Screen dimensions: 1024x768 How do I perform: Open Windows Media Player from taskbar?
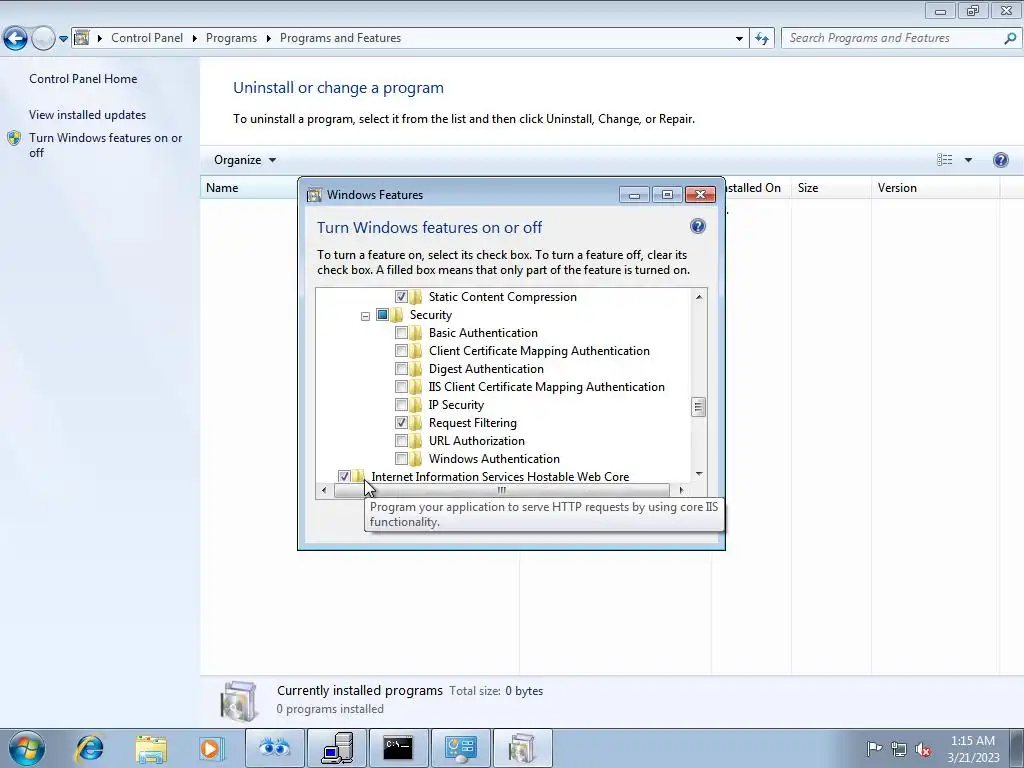[211, 748]
